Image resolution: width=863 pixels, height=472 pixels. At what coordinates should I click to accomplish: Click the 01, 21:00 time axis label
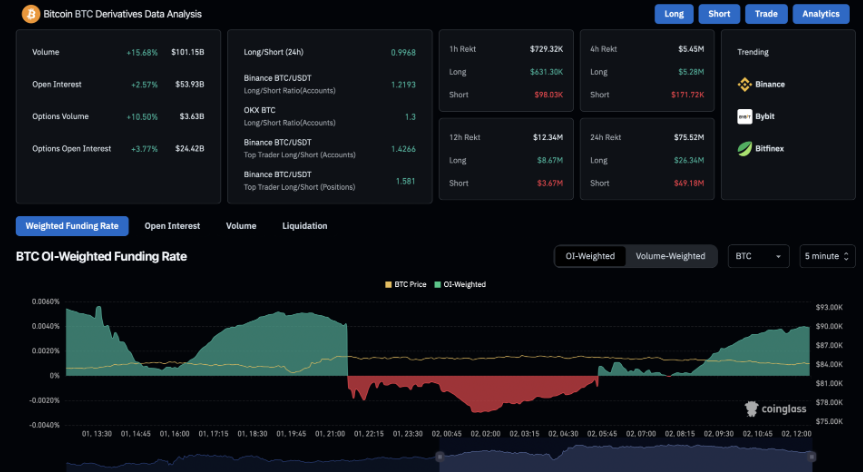330,433
